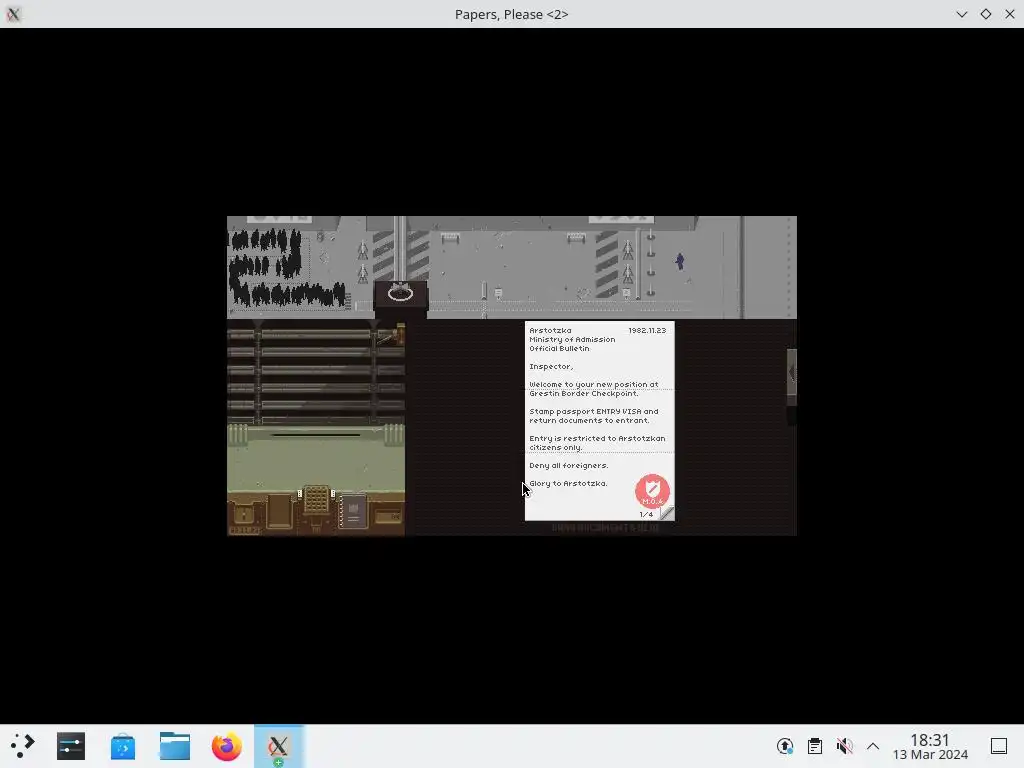
Task: Click the 'Deny all foreigners.' bulletin line
Action: (568, 466)
